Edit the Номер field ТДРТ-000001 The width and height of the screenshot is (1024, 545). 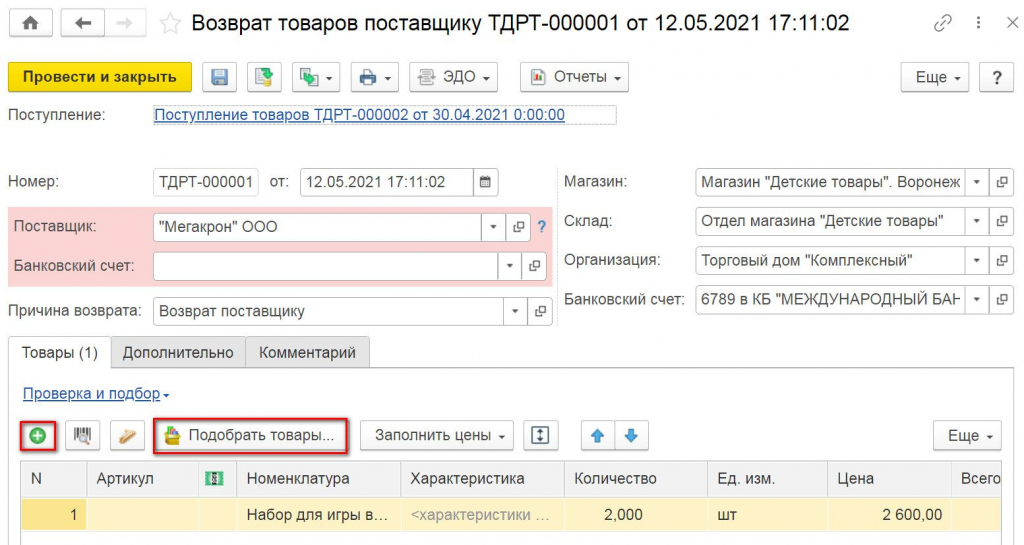[x=206, y=182]
